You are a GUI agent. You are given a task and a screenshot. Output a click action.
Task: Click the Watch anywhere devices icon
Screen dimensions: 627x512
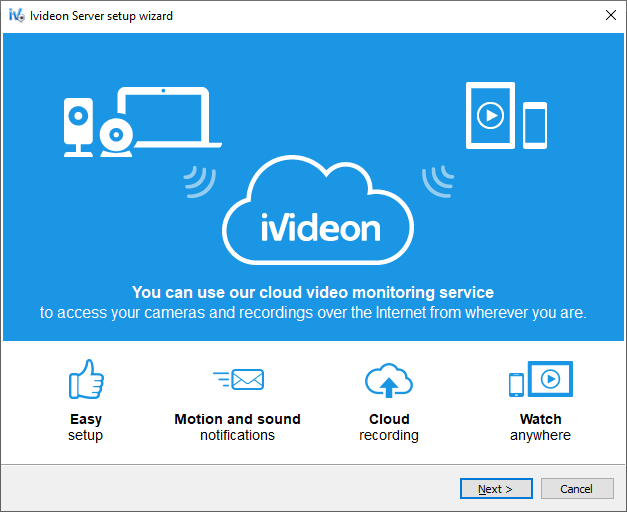541,379
